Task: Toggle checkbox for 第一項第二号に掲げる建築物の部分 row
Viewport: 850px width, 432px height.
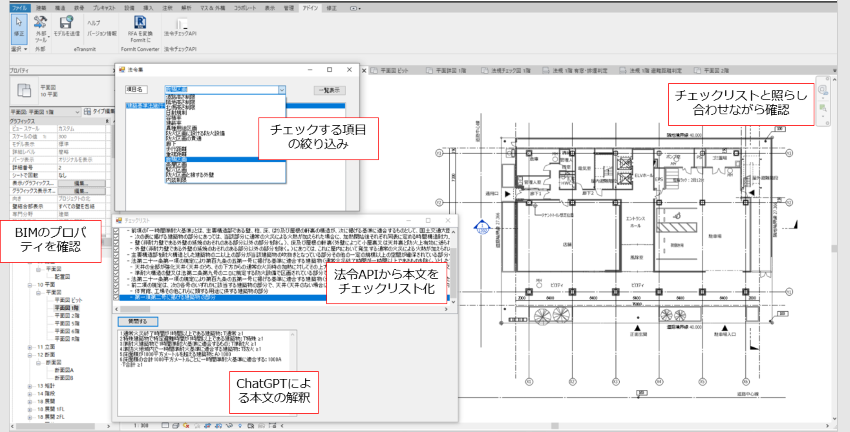Action: tap(116, 297)
